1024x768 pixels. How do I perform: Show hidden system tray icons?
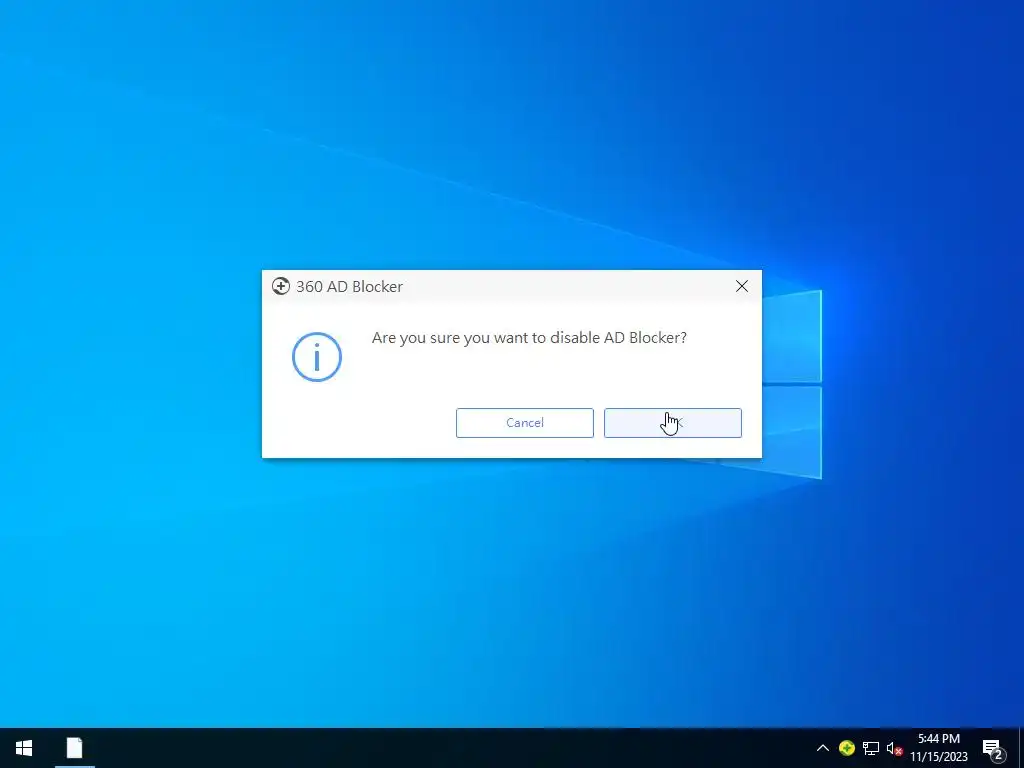click(823, 748)
